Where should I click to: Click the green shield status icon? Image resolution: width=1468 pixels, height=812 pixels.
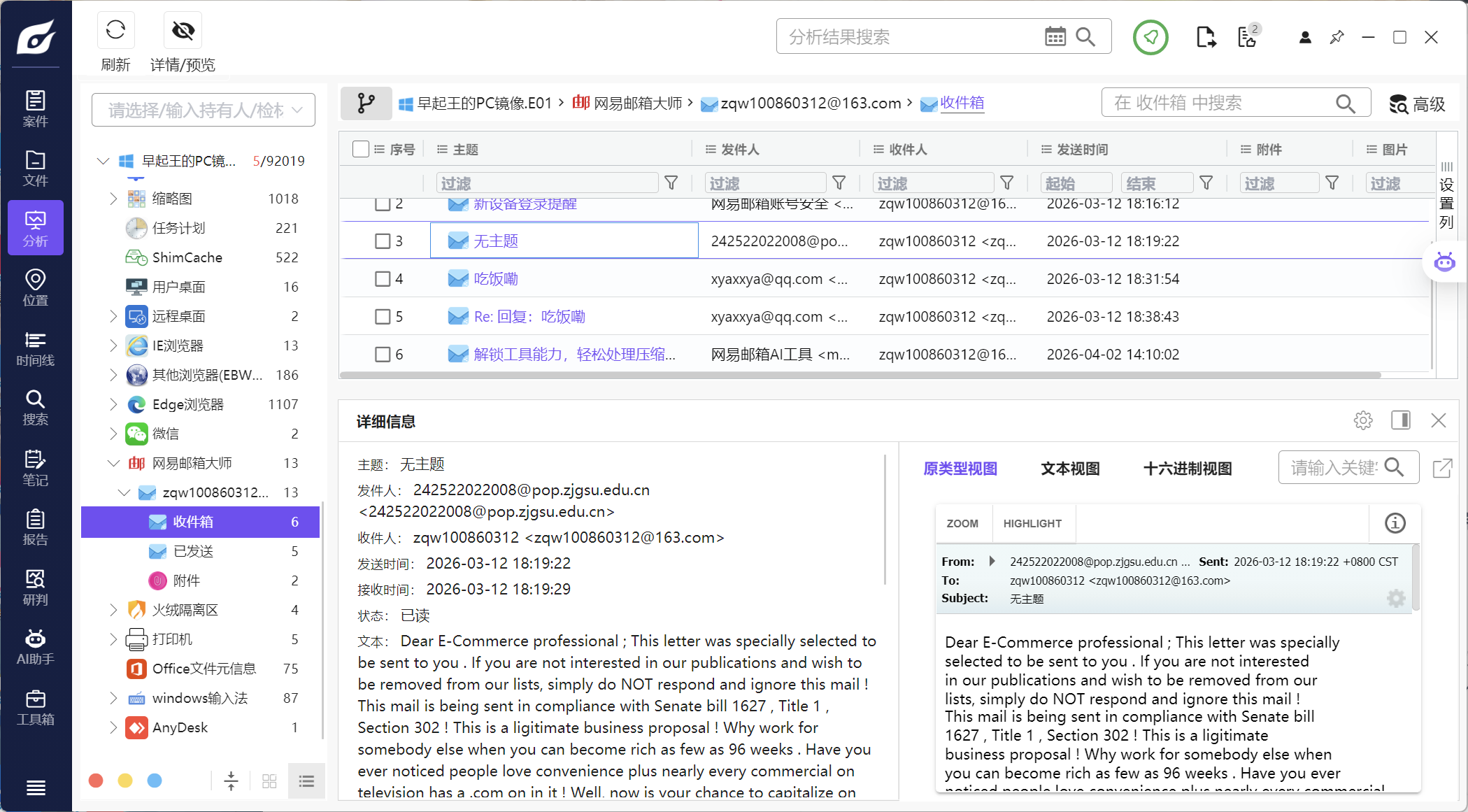pos(1150,37)
